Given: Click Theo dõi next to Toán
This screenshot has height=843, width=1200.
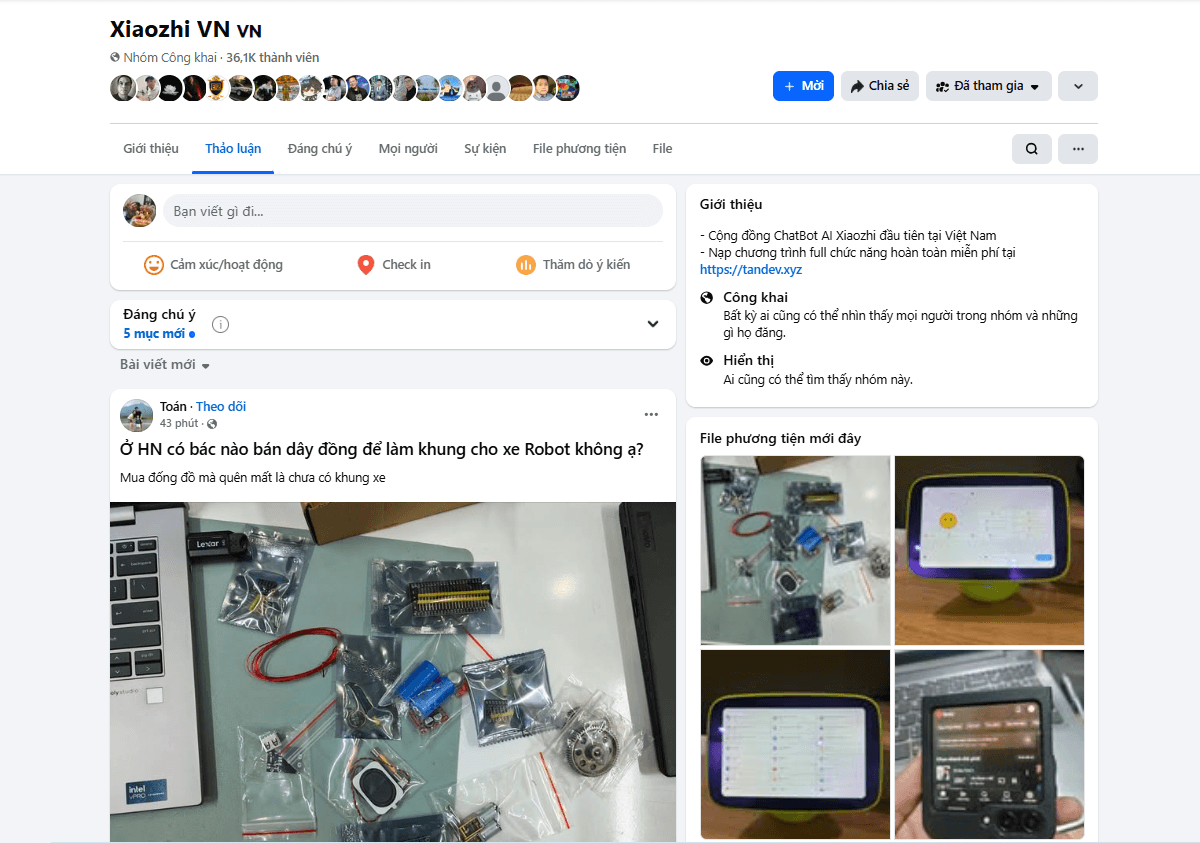Looking at the screenshot, I should point(221,406).
